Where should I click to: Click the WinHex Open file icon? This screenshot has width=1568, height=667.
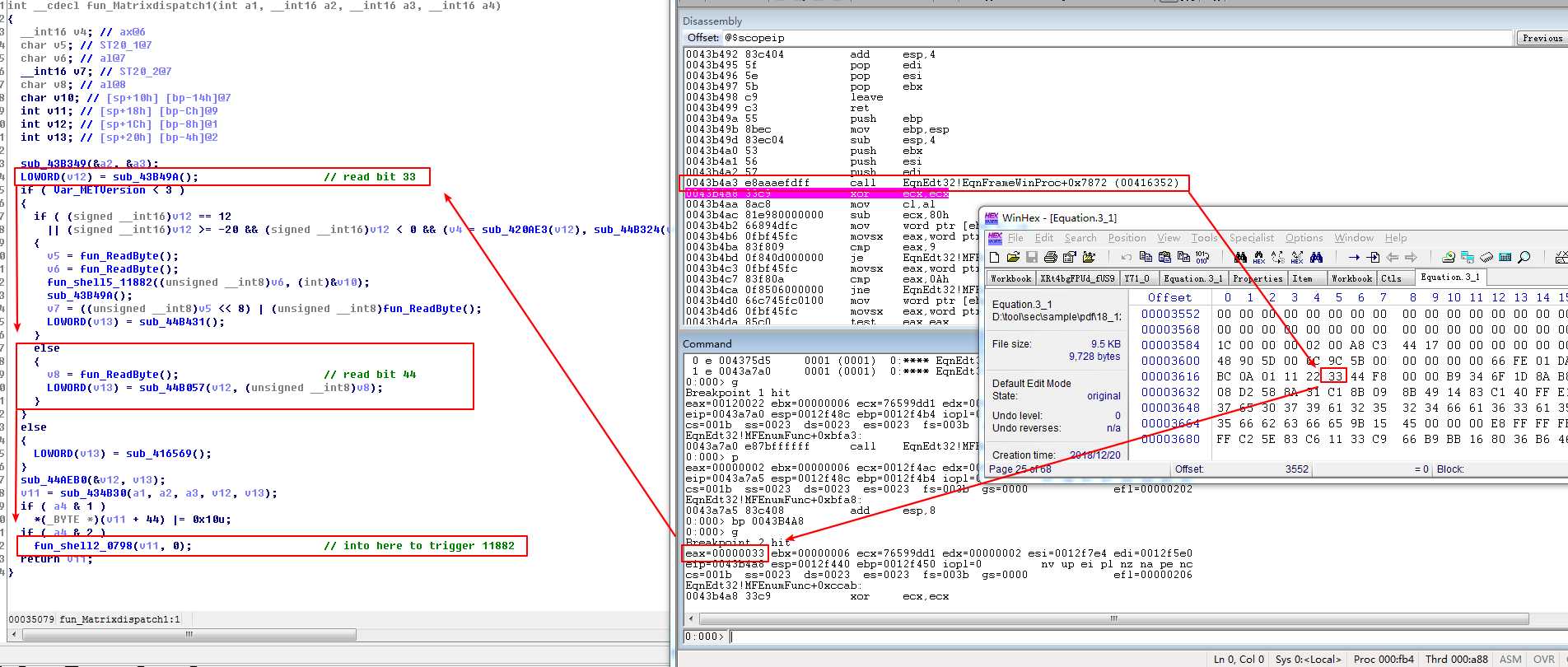pos(1013,258)
